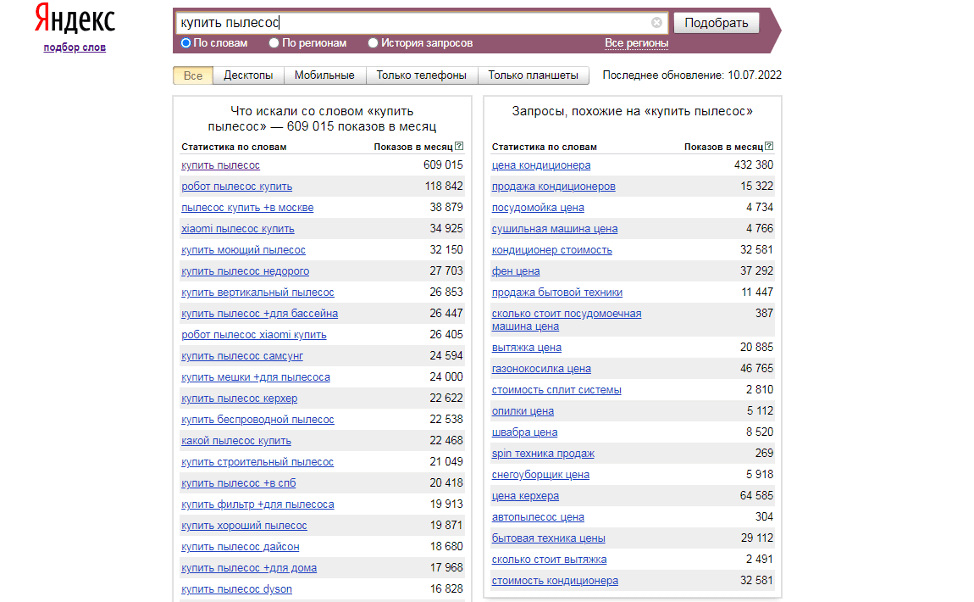Open help icon next to left 'Показов в месяц'

[459, 146]
